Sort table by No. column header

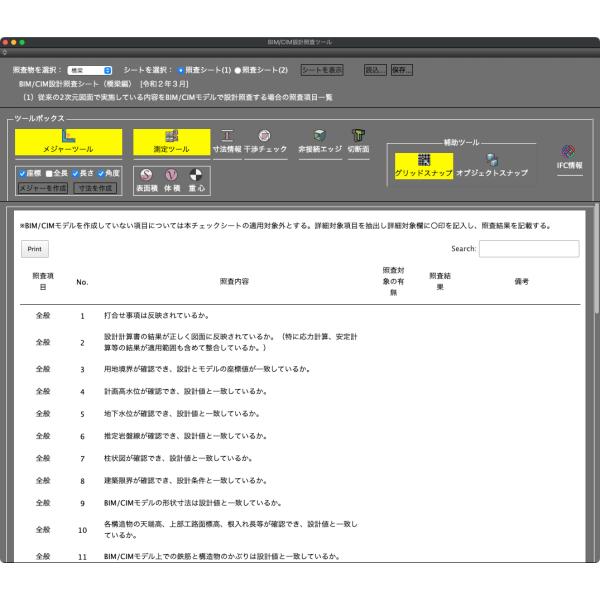(x=82, y=282)
